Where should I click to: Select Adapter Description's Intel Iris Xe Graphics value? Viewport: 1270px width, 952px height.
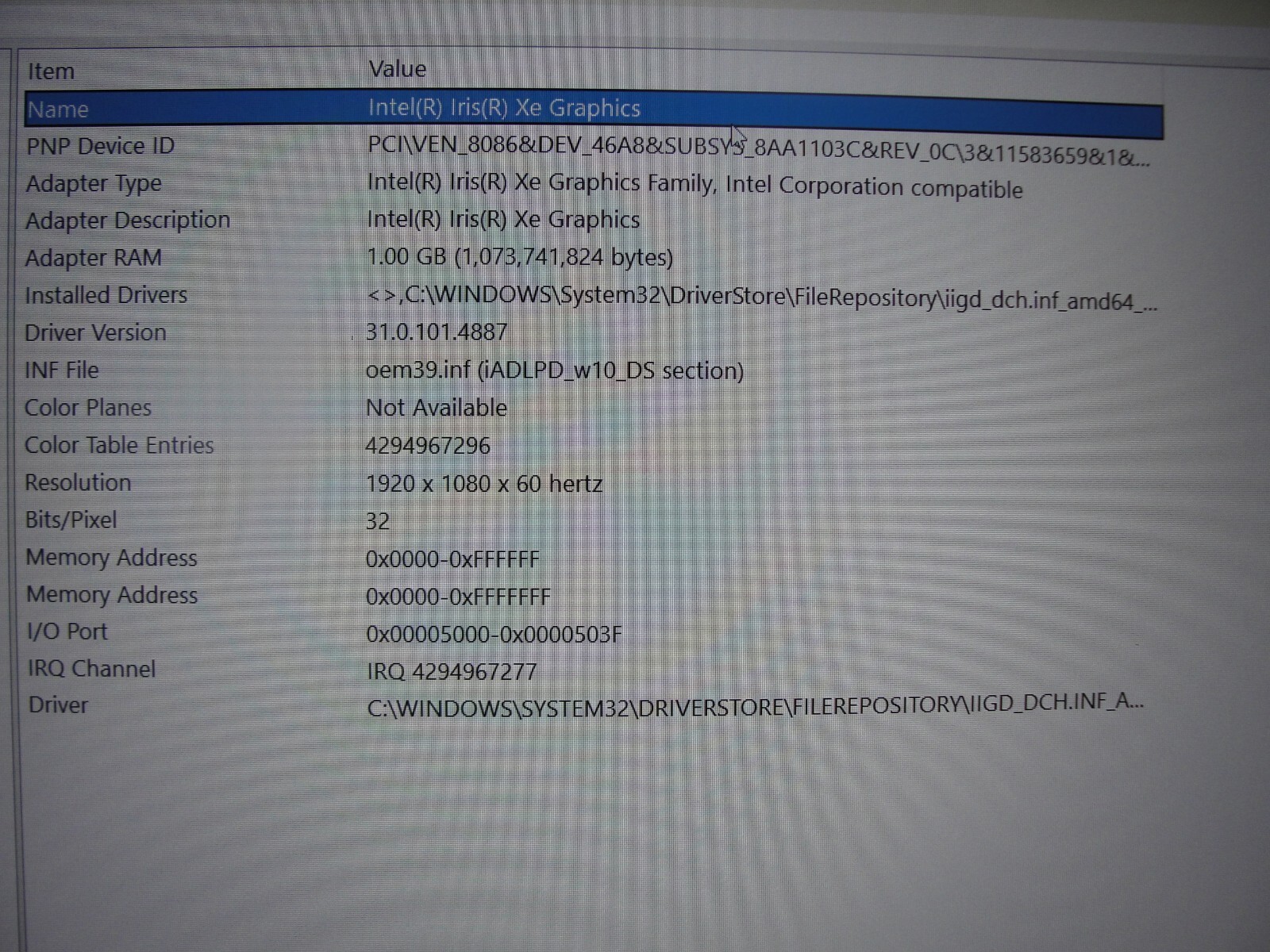pos(503,220)
